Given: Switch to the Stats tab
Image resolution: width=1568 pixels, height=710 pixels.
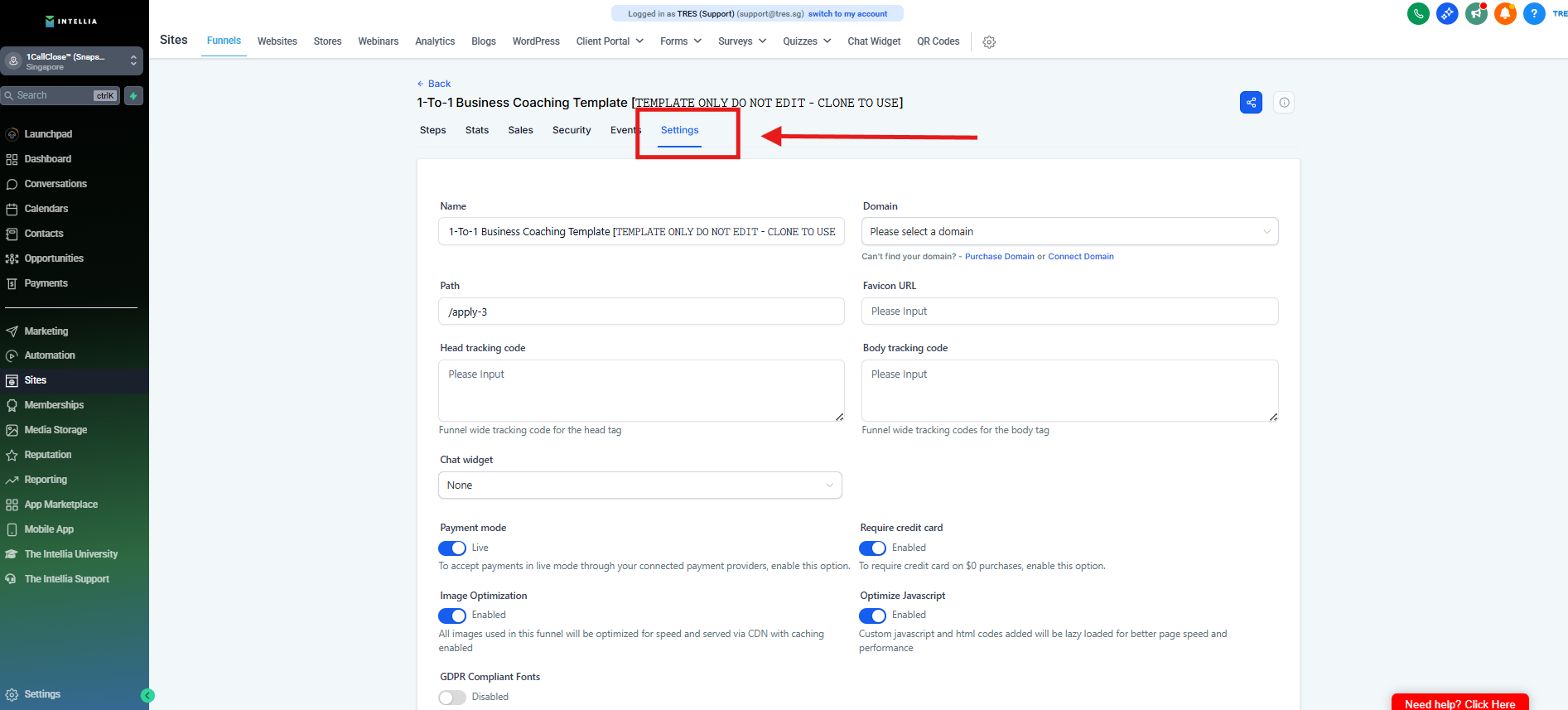Looking at the screenshot, I should (477, 131).
